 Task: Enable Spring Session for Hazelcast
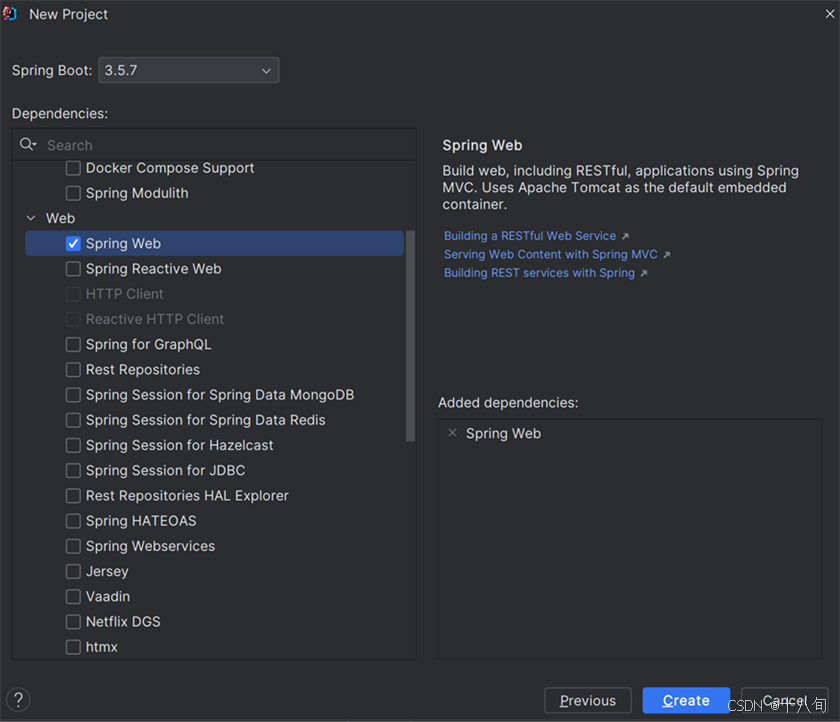point(73,445)
